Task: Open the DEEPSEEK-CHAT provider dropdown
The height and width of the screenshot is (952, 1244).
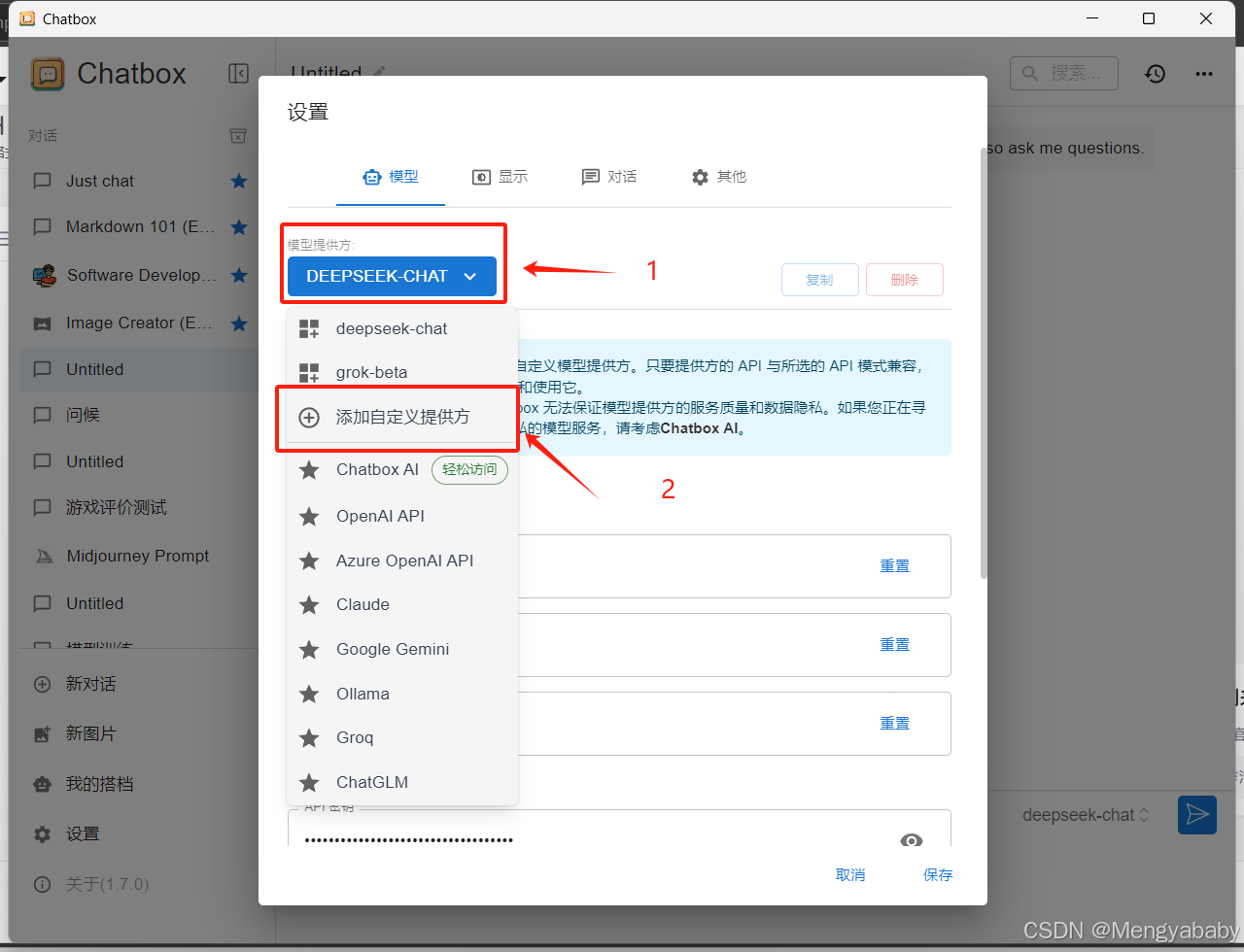Action: click(x=392, y=277)
